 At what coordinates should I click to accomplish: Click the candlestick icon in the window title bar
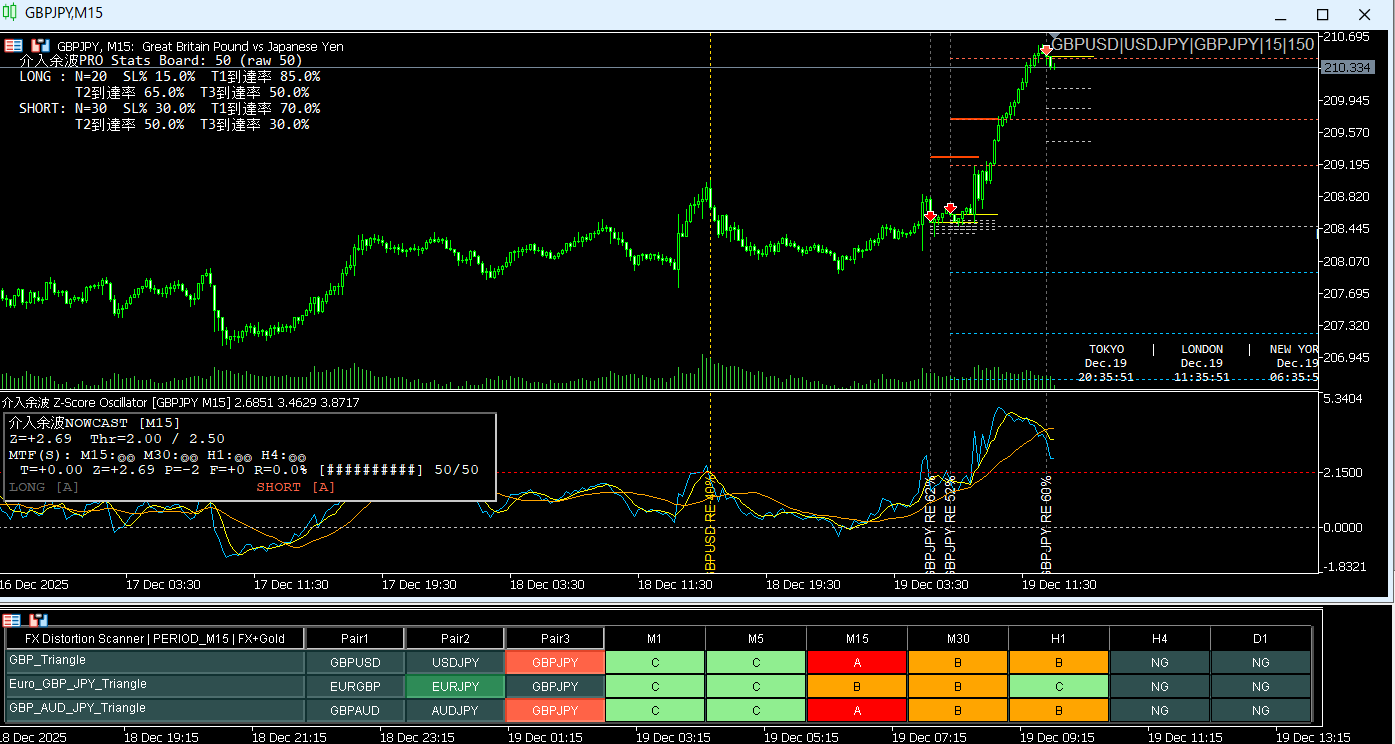pyautogui.click(x=12, y=13)
